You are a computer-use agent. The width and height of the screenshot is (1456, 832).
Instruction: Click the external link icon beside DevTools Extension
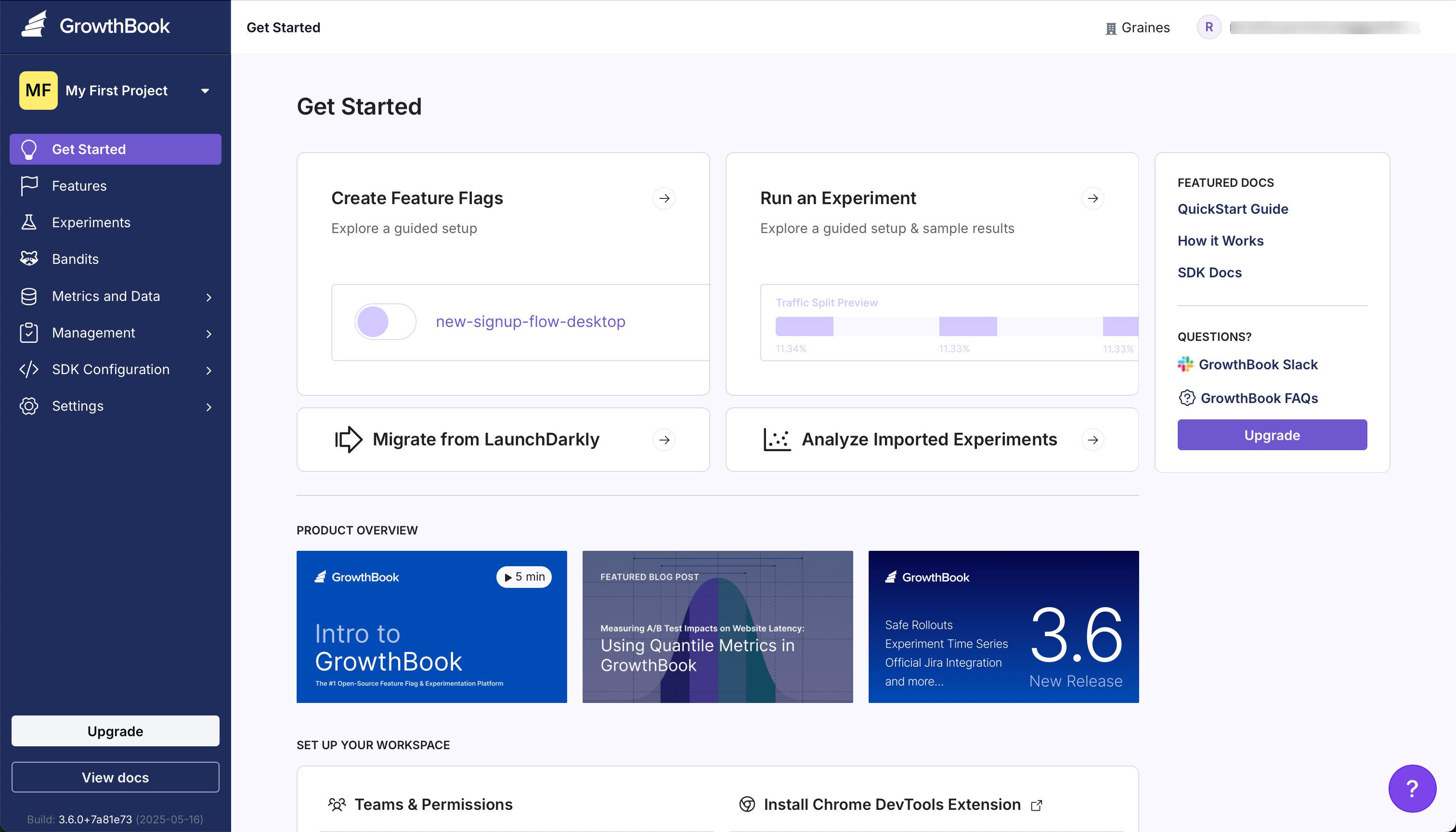pyautogui.click(x=1037, y=805)
